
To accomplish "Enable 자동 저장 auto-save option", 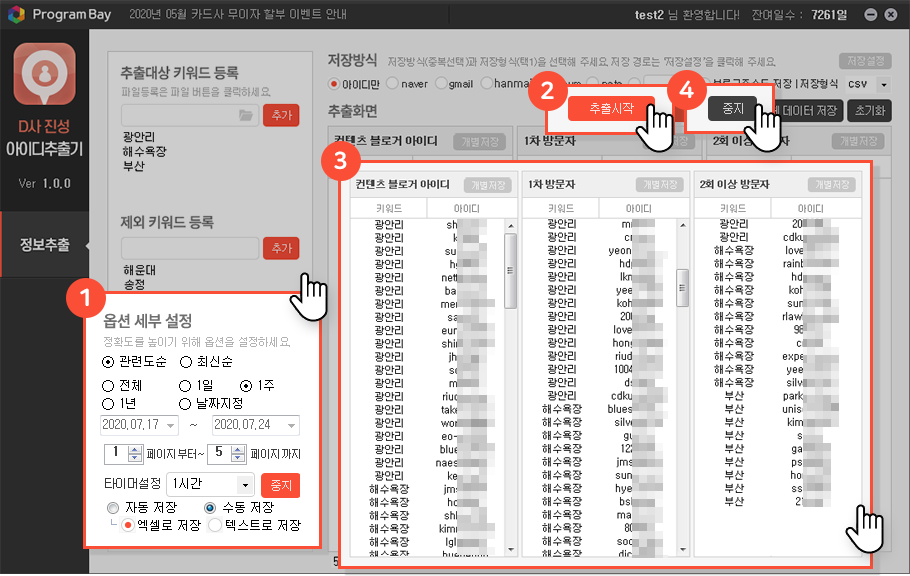I will (113, 508).
